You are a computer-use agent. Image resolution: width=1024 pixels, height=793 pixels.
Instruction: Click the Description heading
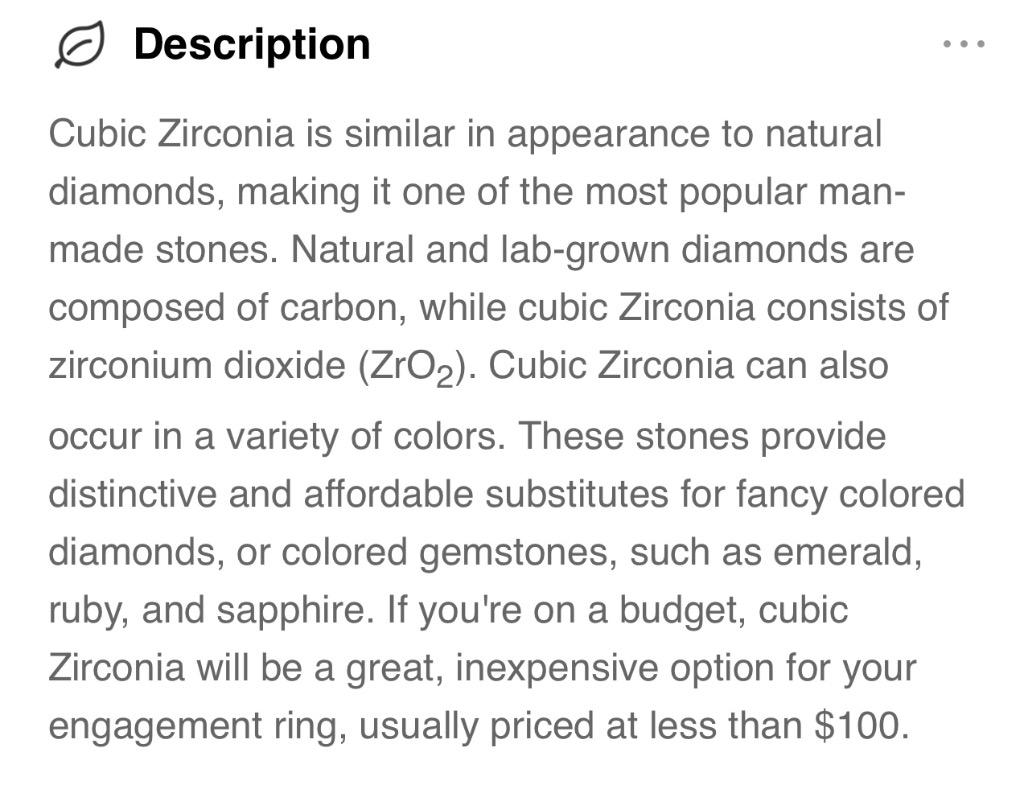coord(252,44)
